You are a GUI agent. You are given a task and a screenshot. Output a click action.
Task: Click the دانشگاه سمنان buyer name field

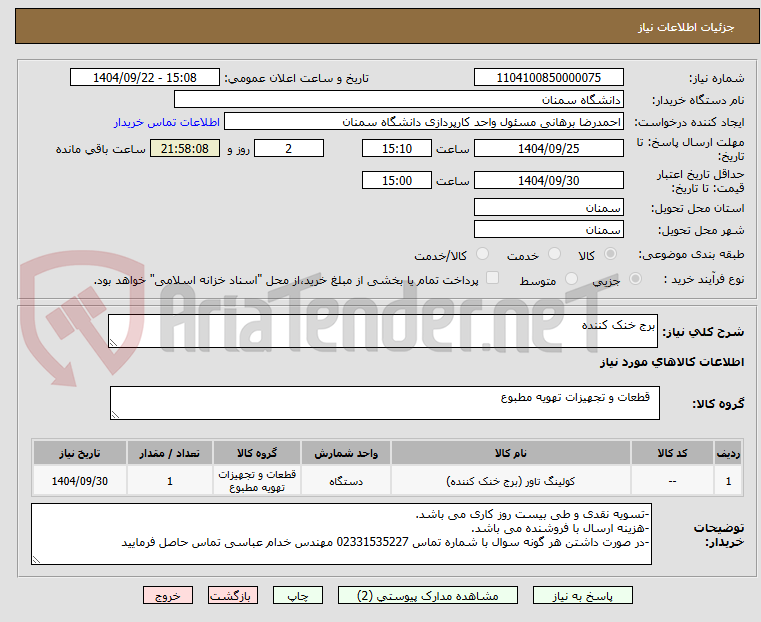pyautogui.click(x=398, y=99)
